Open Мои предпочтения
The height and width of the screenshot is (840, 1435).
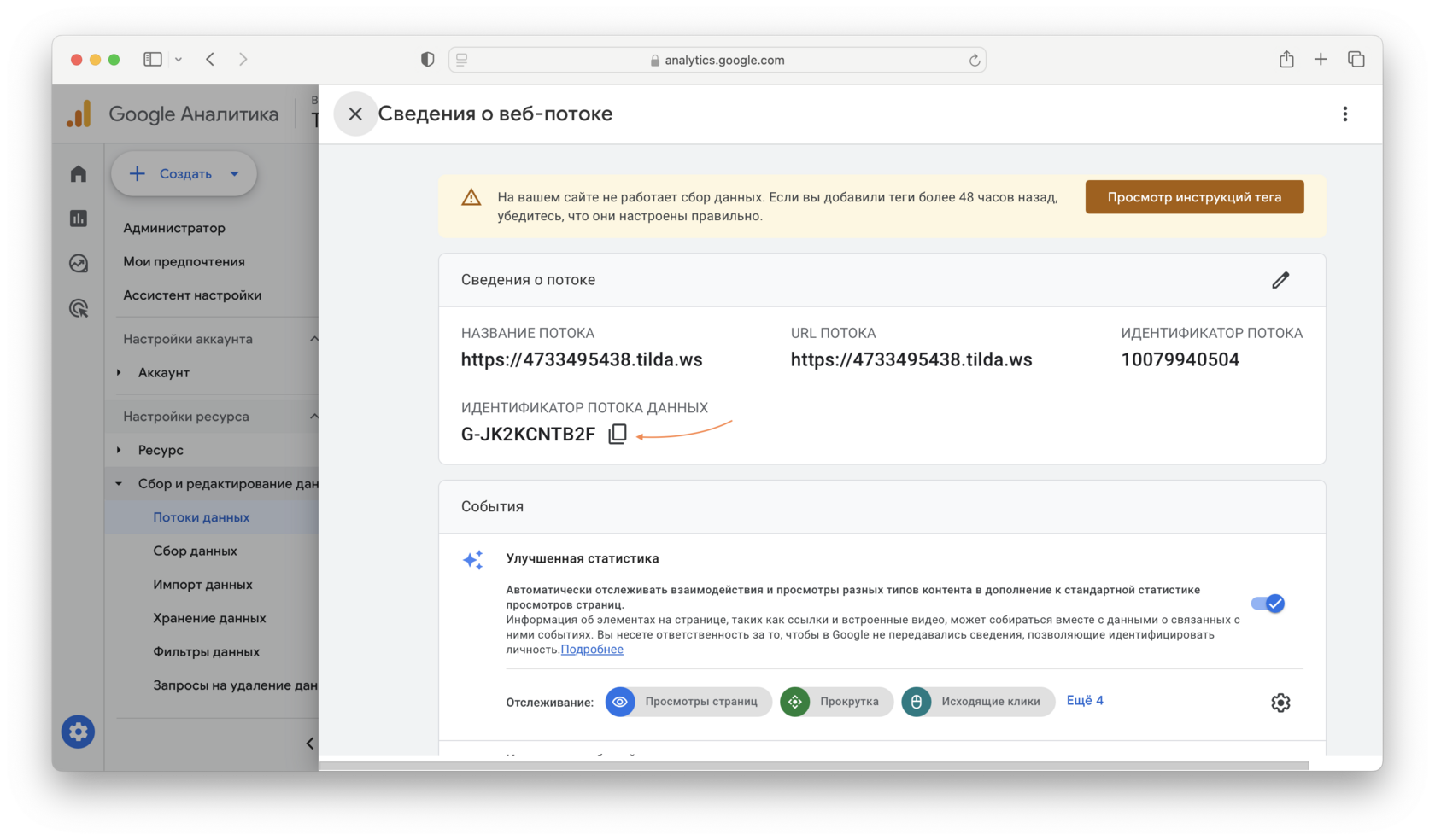(184, 261)
